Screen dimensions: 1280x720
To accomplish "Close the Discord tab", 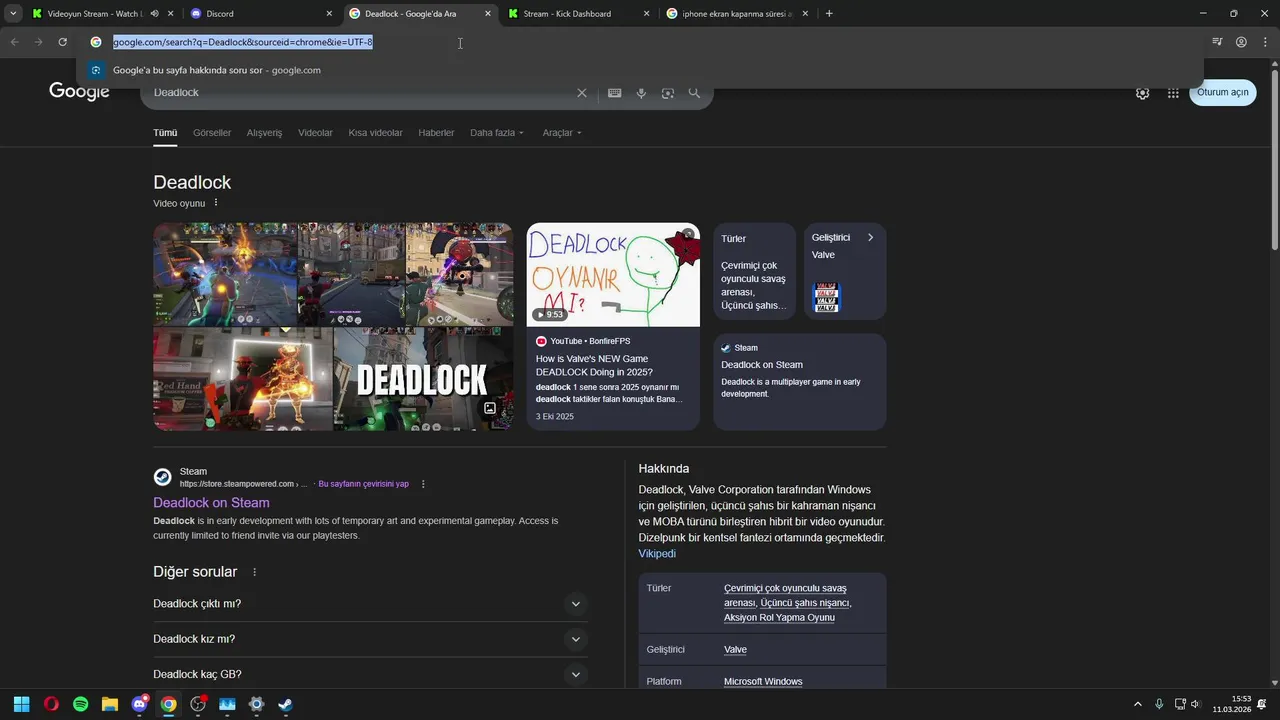I will [x=329, y=14].
